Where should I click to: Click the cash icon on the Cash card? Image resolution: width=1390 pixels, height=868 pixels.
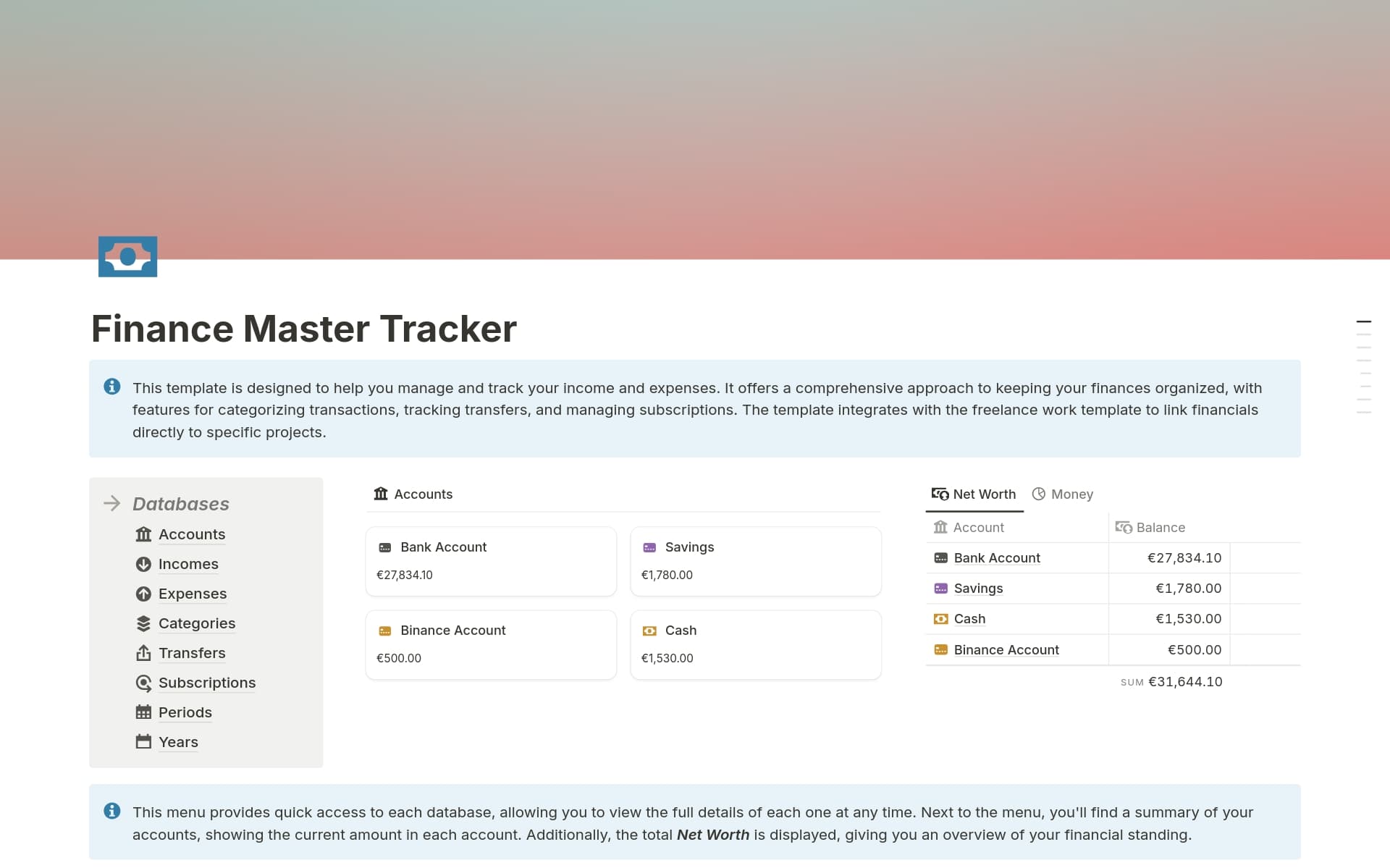tap(649, 631)
